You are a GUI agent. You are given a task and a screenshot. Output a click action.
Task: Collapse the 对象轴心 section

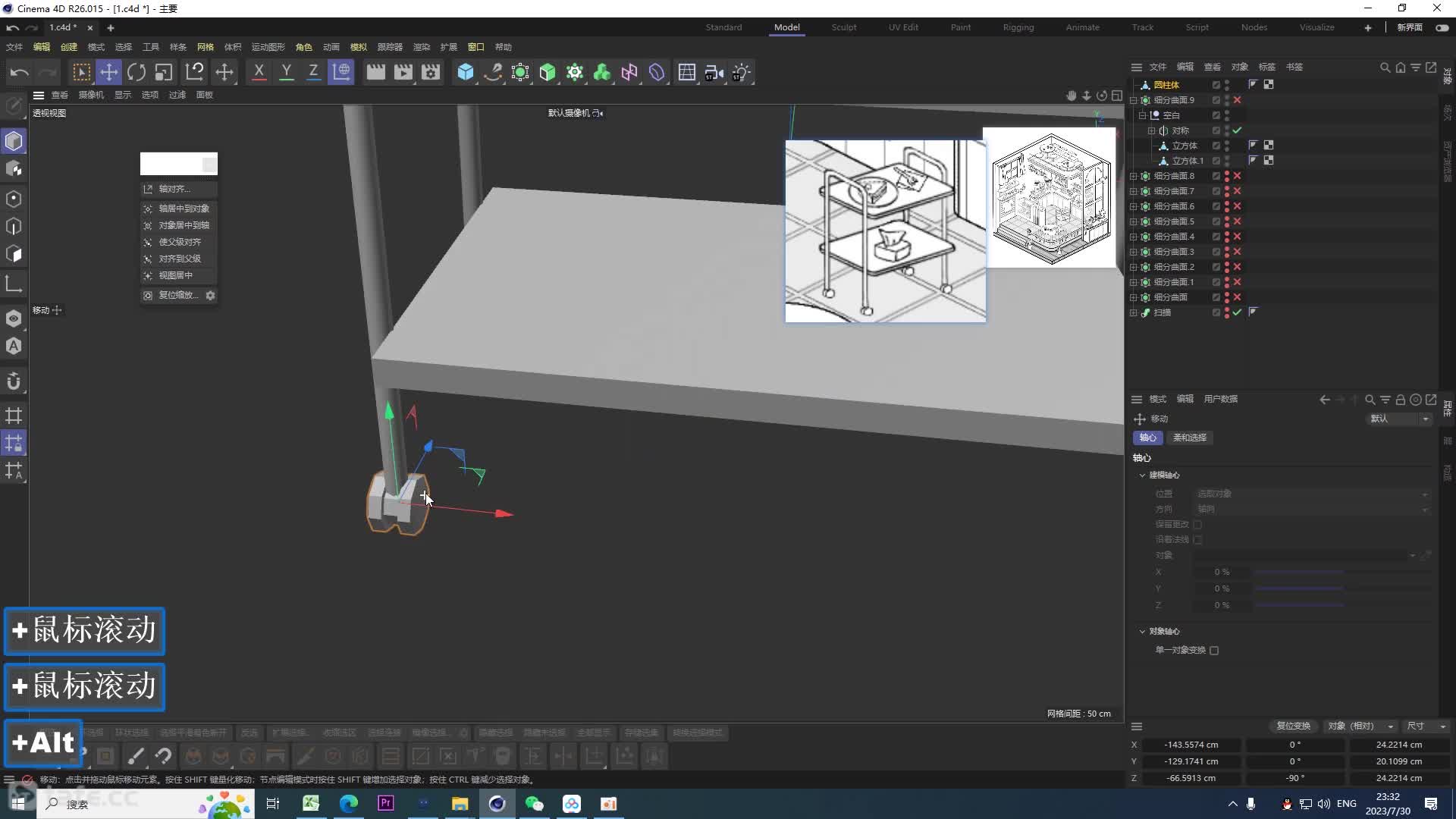1142,632
